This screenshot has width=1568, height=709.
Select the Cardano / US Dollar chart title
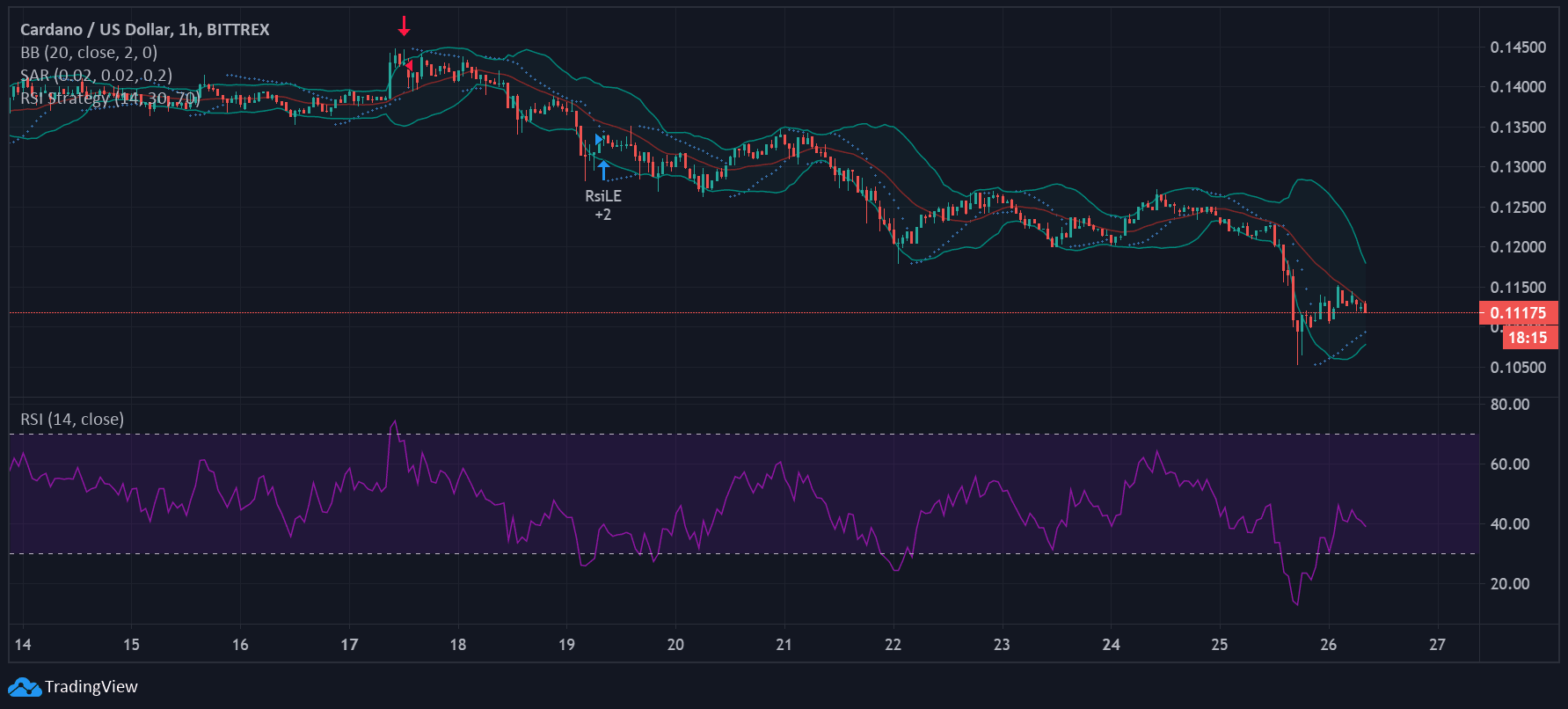(x=145, y=30)
